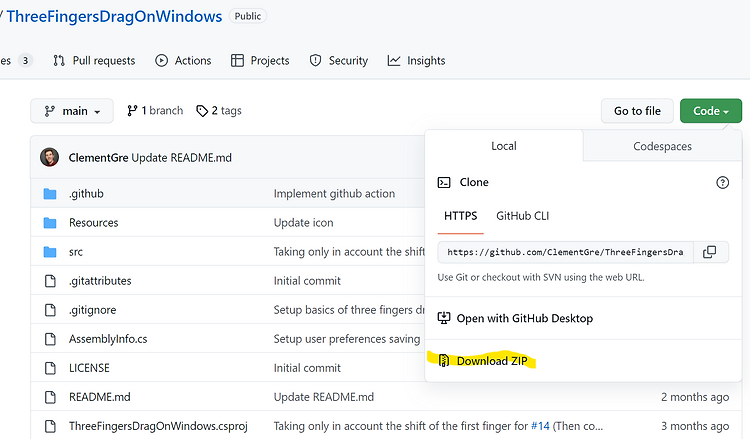Open the LICENSE file

coord(89,368)
